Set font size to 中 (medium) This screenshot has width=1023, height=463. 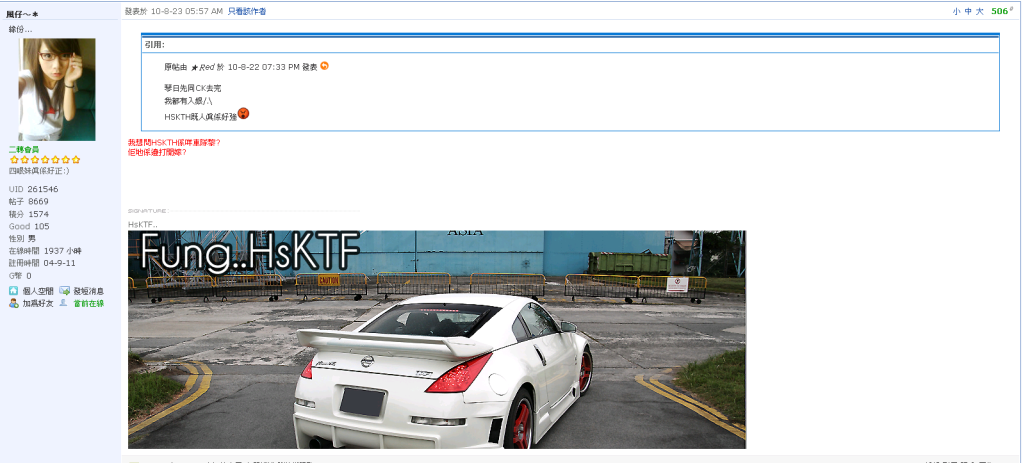click(968, 11)
